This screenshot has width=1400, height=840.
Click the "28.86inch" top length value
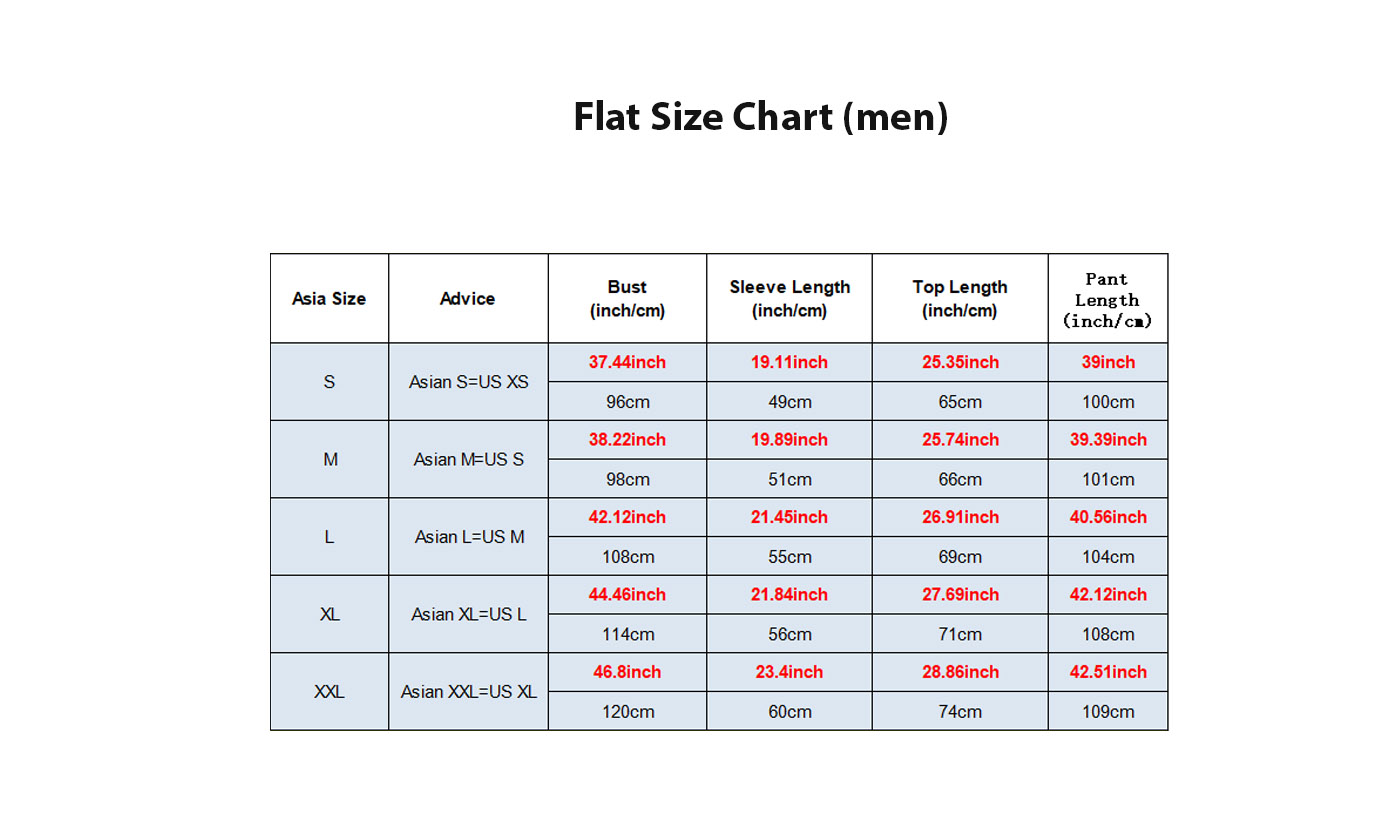point(959,672)
